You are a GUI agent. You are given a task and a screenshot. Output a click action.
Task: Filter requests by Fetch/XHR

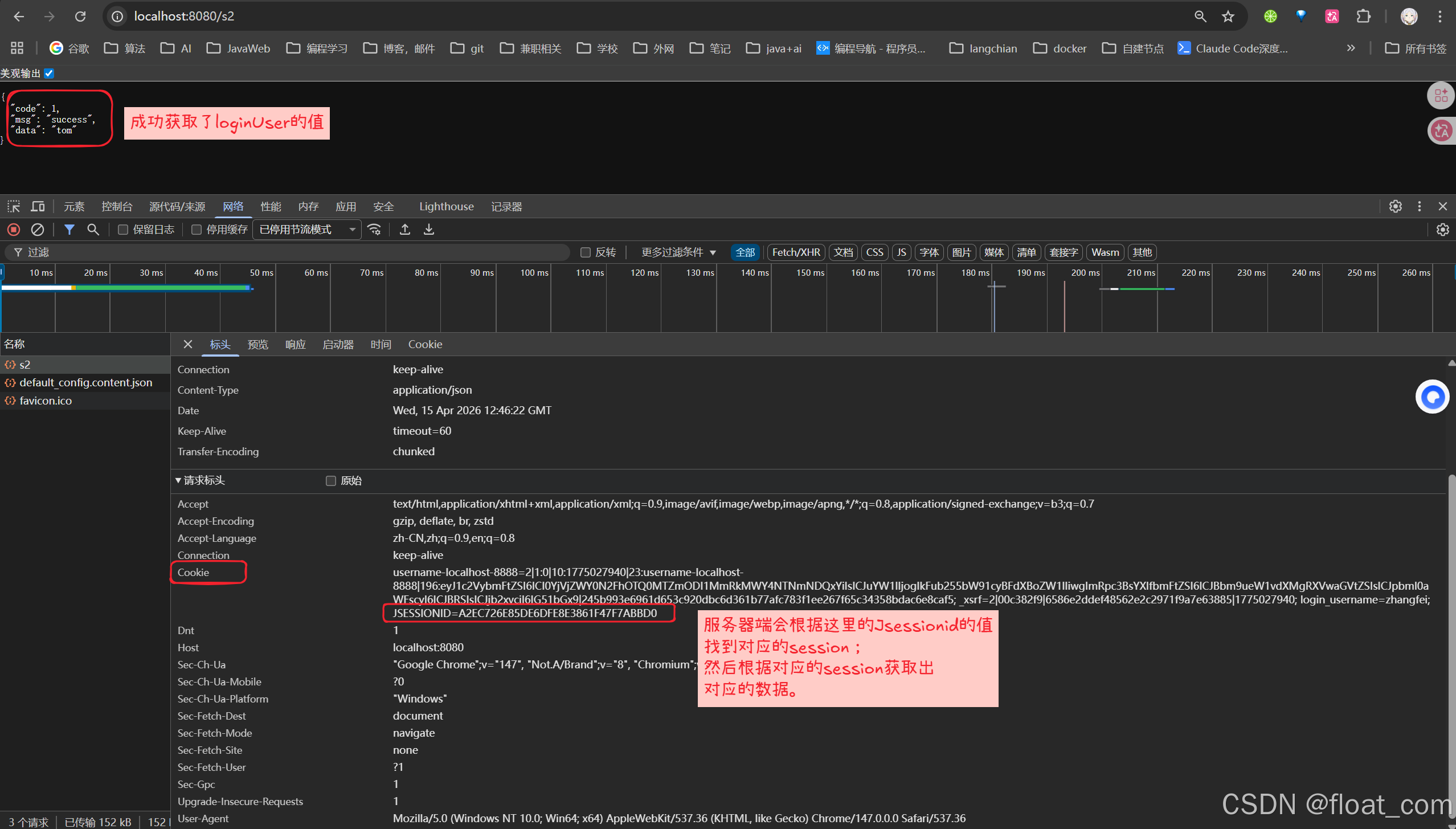tap(796, 252)
